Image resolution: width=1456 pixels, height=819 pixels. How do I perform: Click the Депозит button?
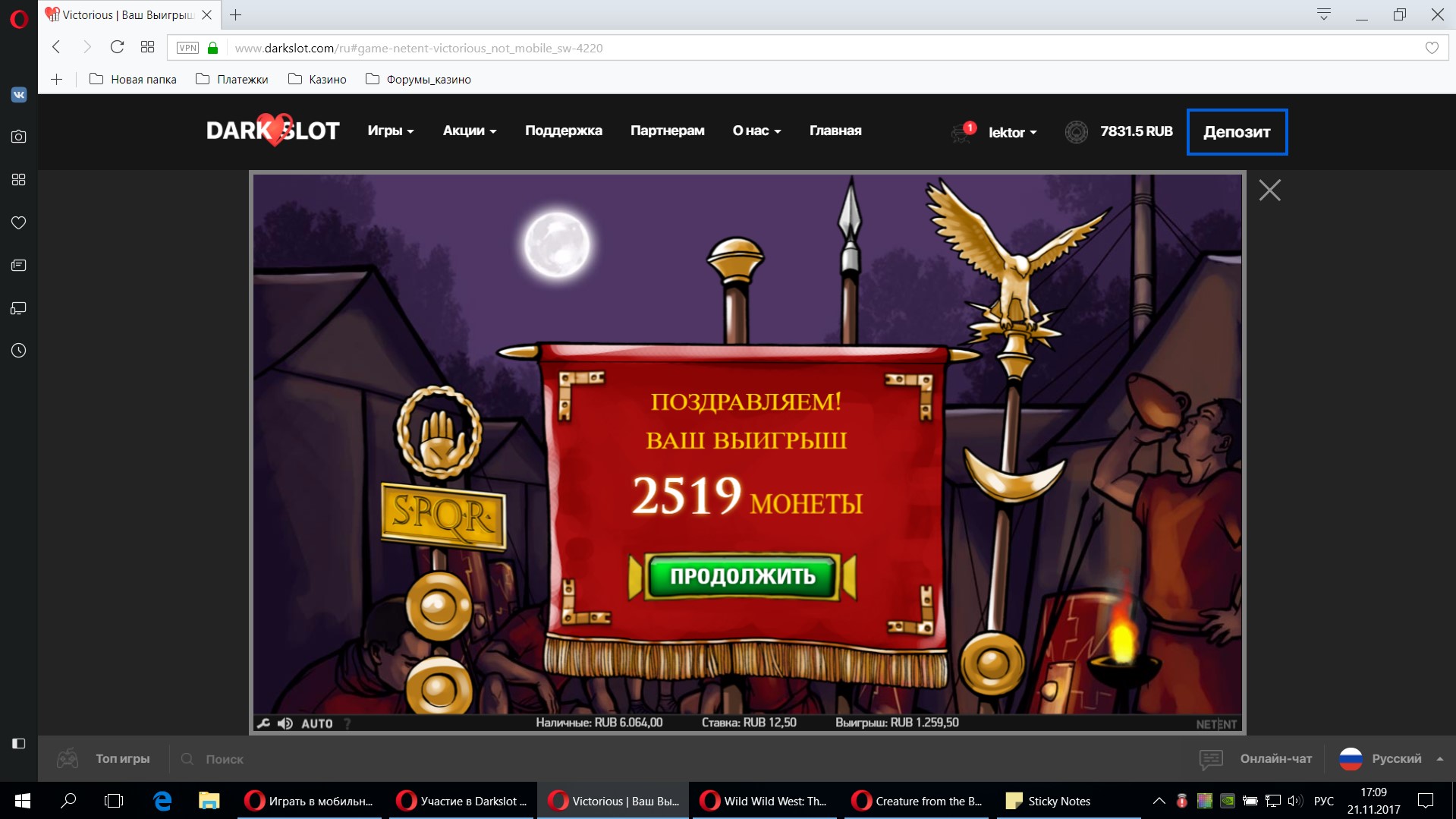1237,132
